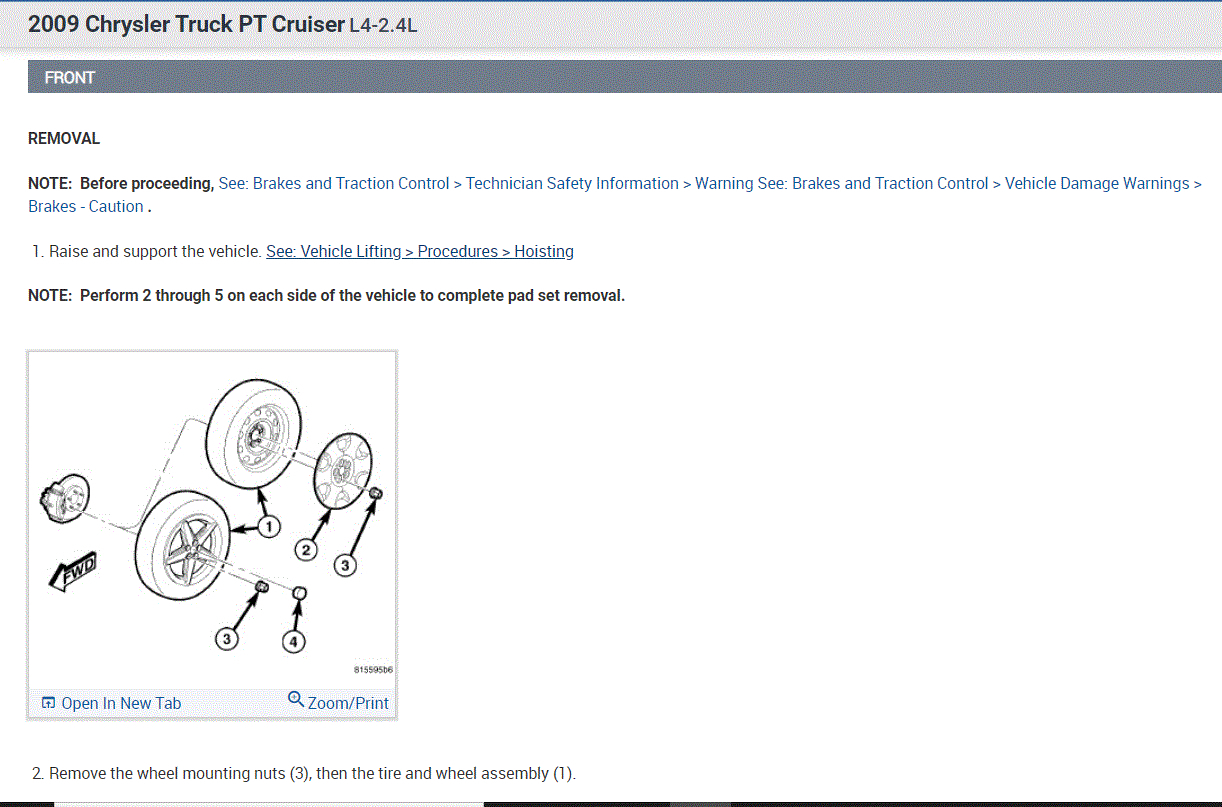Click the figure number 815595b6
The image size is (1222, 807).
[373, 670]
